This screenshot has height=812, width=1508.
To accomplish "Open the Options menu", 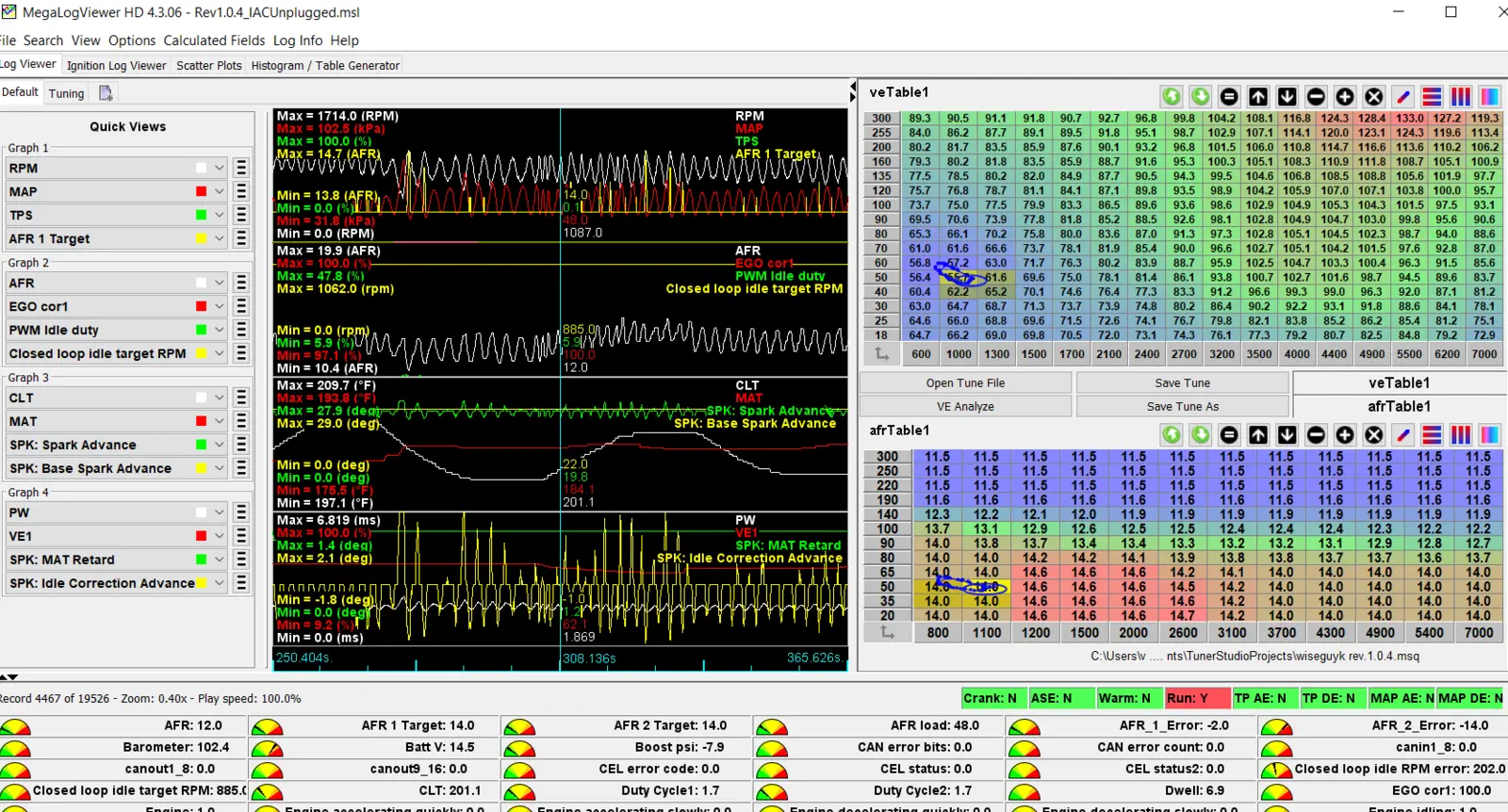I will point(132,41).
